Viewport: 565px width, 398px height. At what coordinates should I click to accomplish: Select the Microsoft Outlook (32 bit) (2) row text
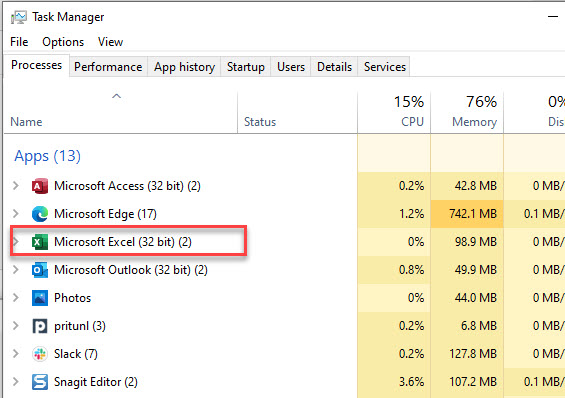click(x=131, y=270)
